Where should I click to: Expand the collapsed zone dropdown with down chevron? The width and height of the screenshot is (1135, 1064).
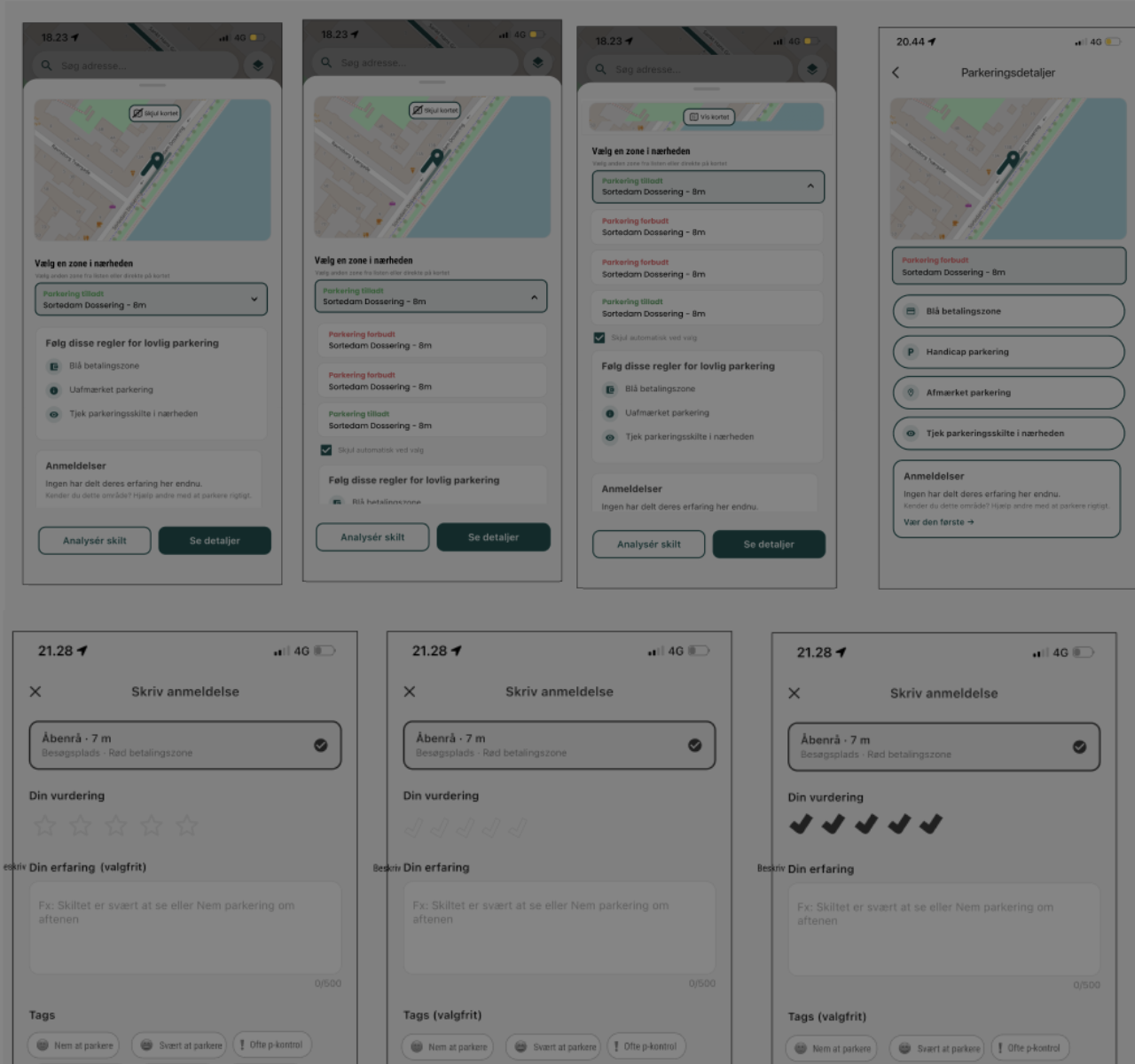pos(151,300)
